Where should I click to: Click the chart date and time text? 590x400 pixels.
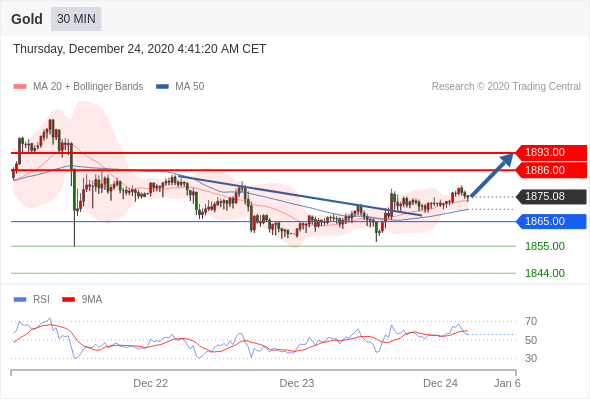[x=140, y=49]
